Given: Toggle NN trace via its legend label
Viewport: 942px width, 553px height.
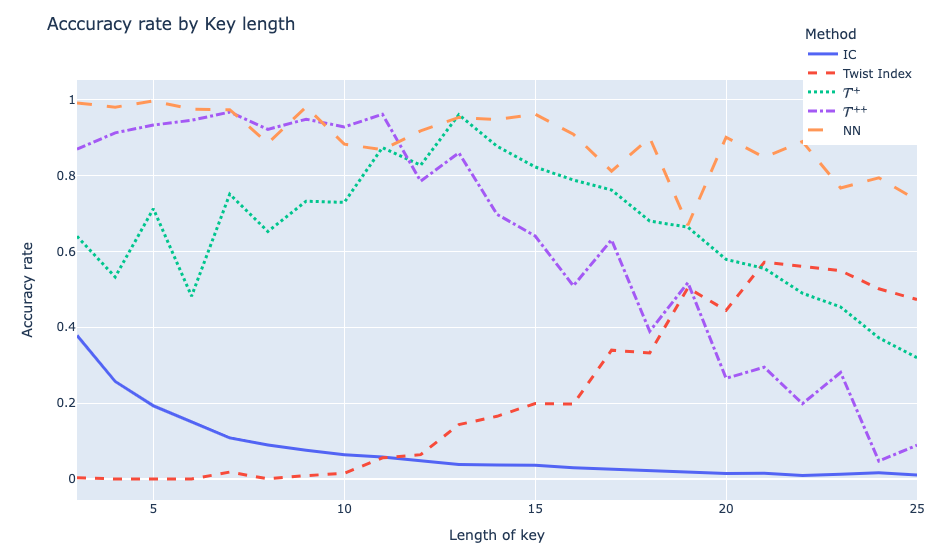Looking at the screenshot, I should (852, 131).
